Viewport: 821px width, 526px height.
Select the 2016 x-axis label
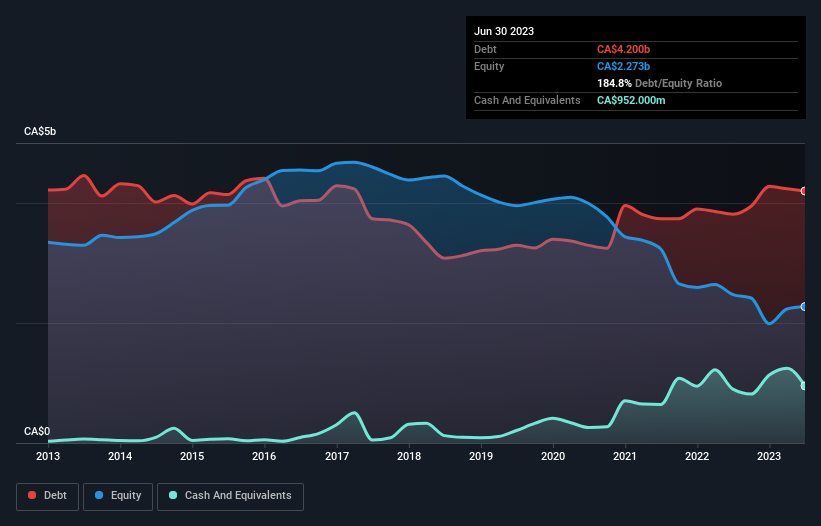click(264, 456)
